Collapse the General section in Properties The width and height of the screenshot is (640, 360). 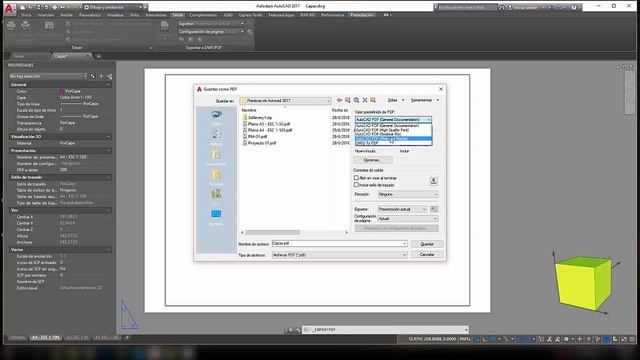tap(108, 84)
